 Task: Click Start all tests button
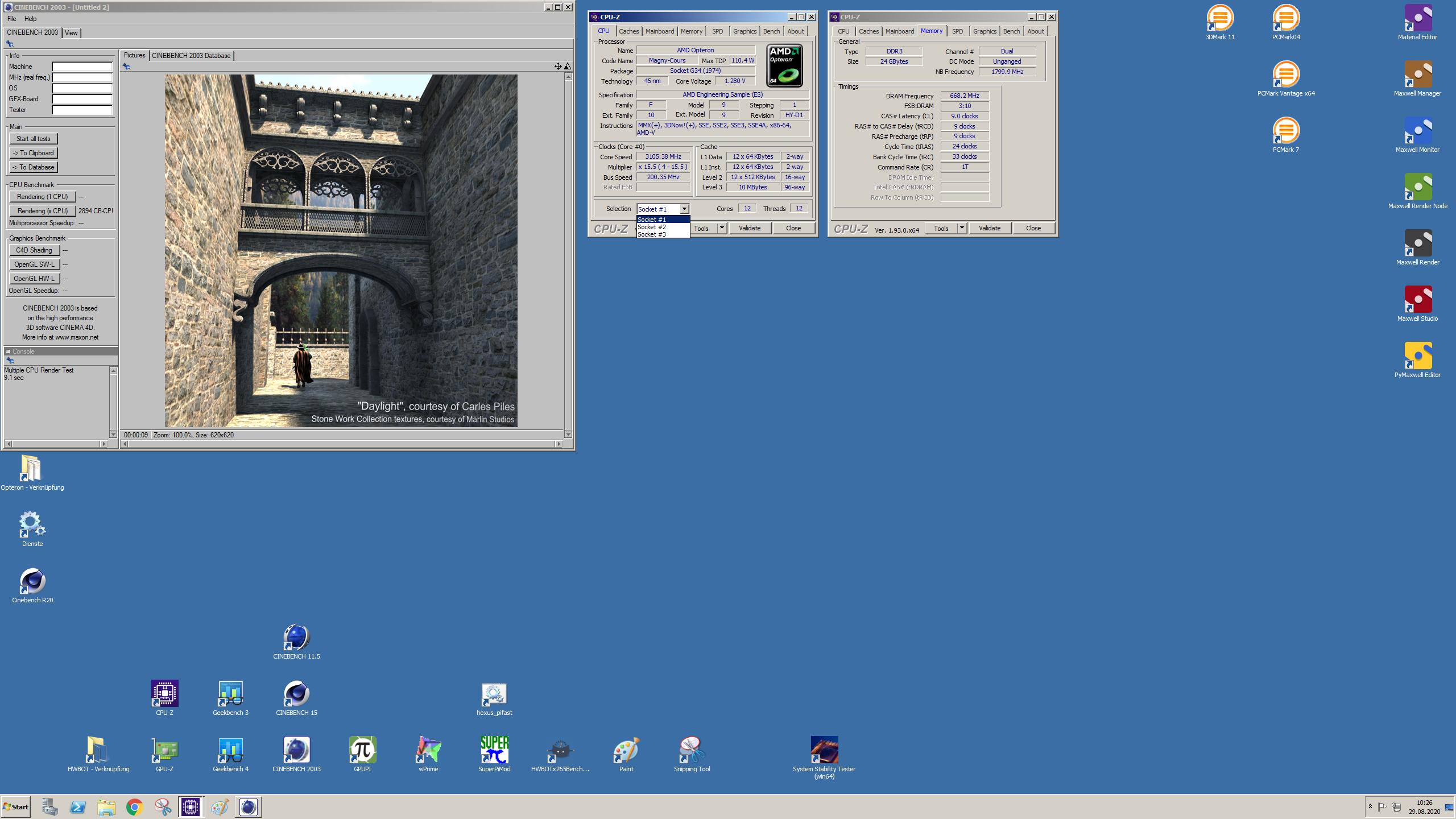coord(33,139)
